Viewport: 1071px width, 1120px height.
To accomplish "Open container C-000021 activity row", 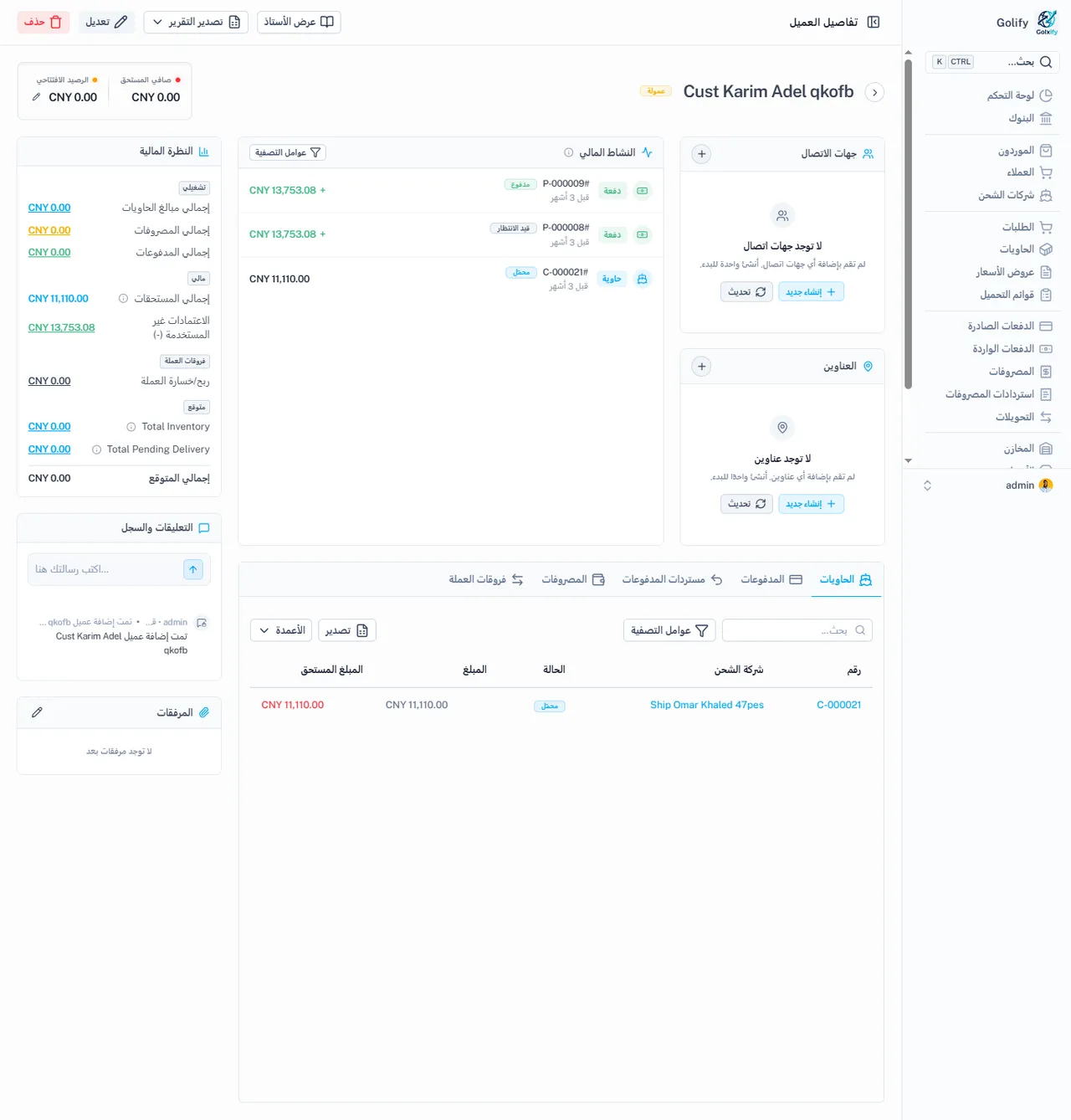I will tap(450, 279).
